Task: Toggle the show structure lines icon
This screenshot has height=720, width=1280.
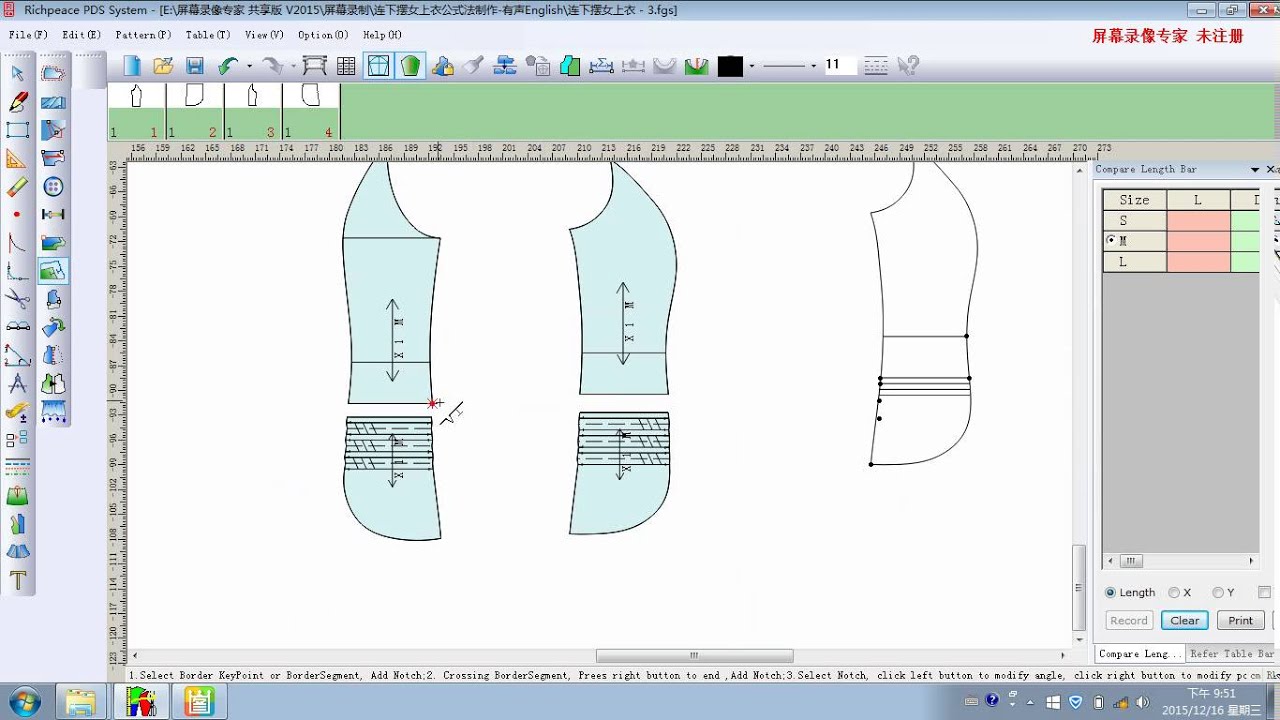Action: 378,66
